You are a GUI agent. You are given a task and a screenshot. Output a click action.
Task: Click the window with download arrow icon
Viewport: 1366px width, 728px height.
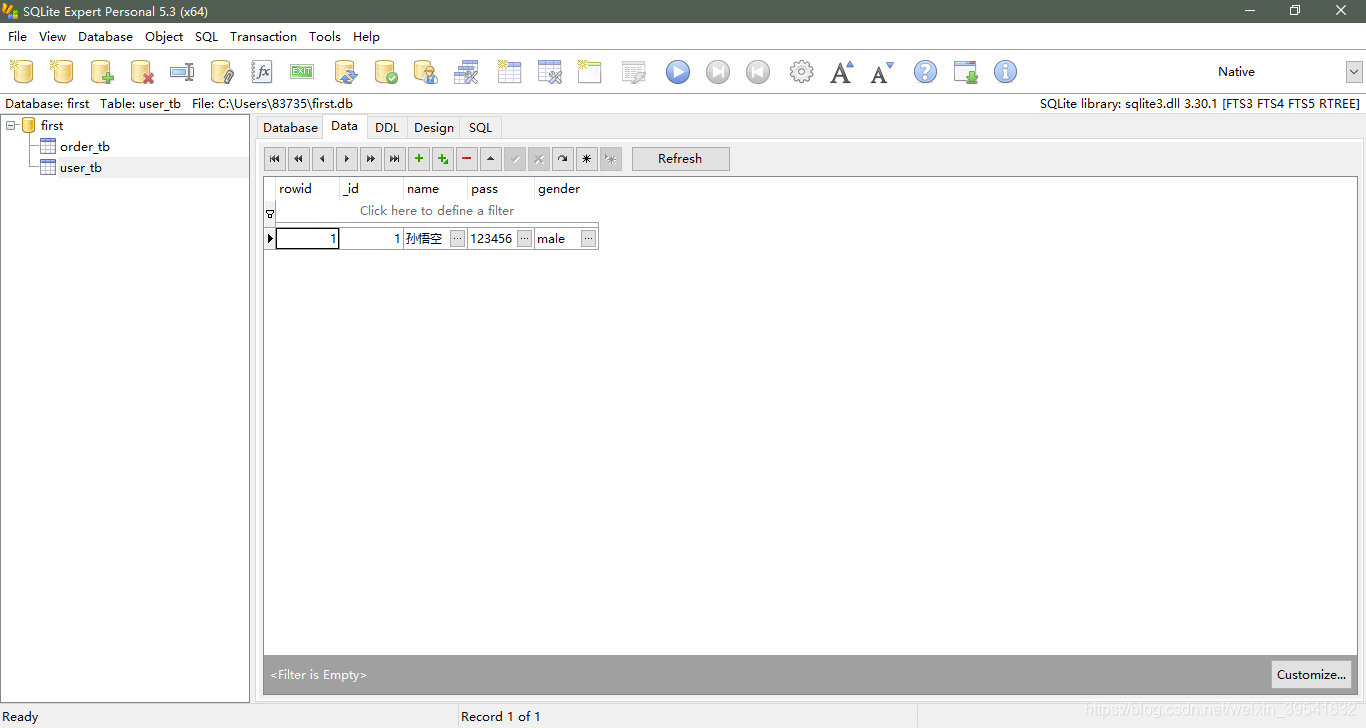966,72
